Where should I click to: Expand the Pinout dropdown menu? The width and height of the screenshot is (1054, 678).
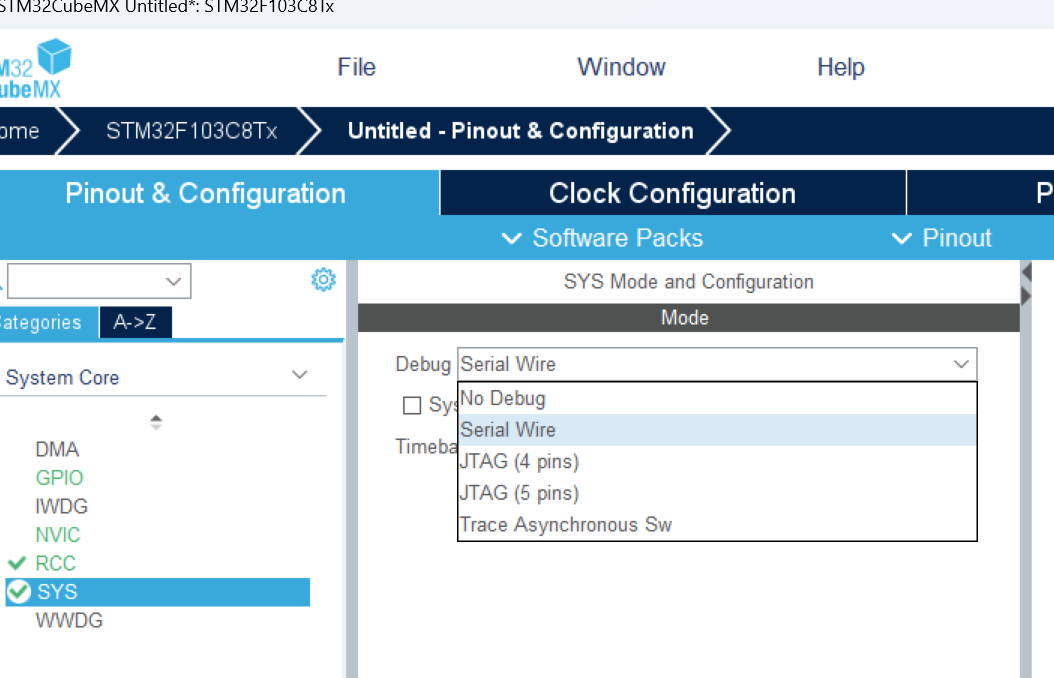(941, 238)
